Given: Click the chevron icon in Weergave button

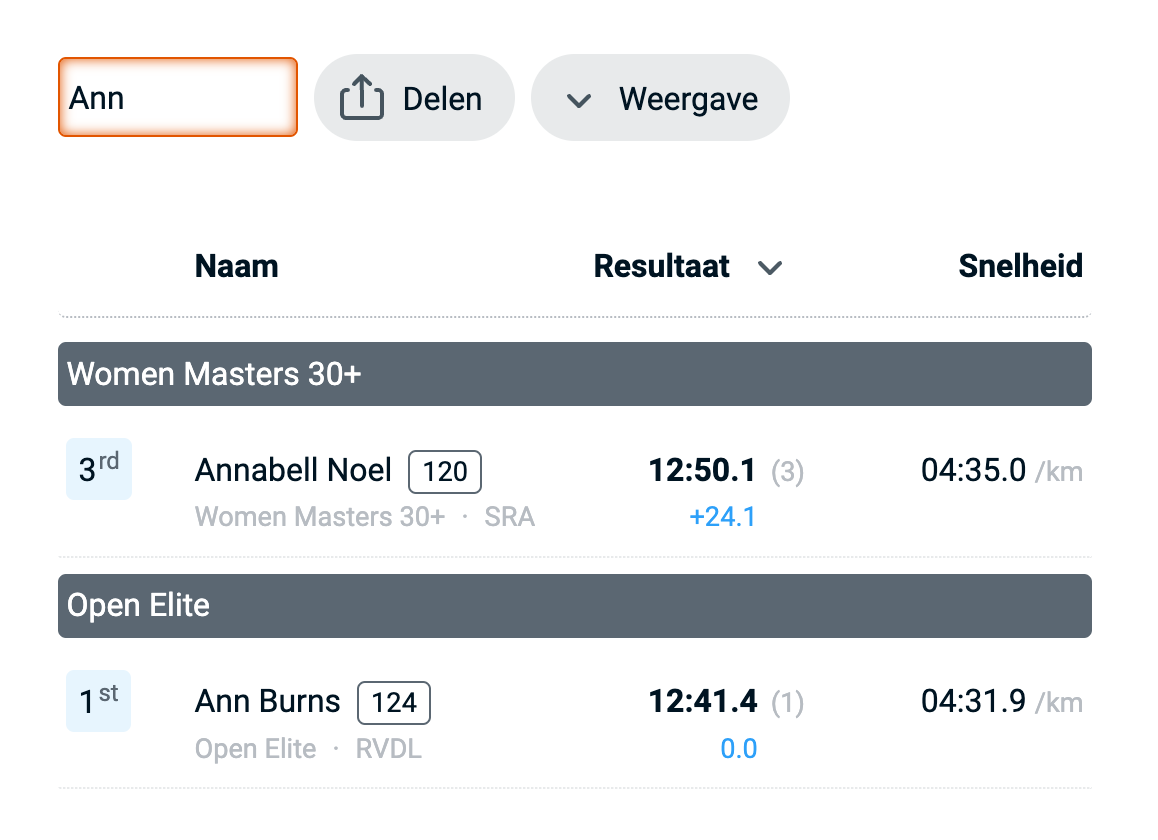Looking at the screenshot, I should click(579, 100).
